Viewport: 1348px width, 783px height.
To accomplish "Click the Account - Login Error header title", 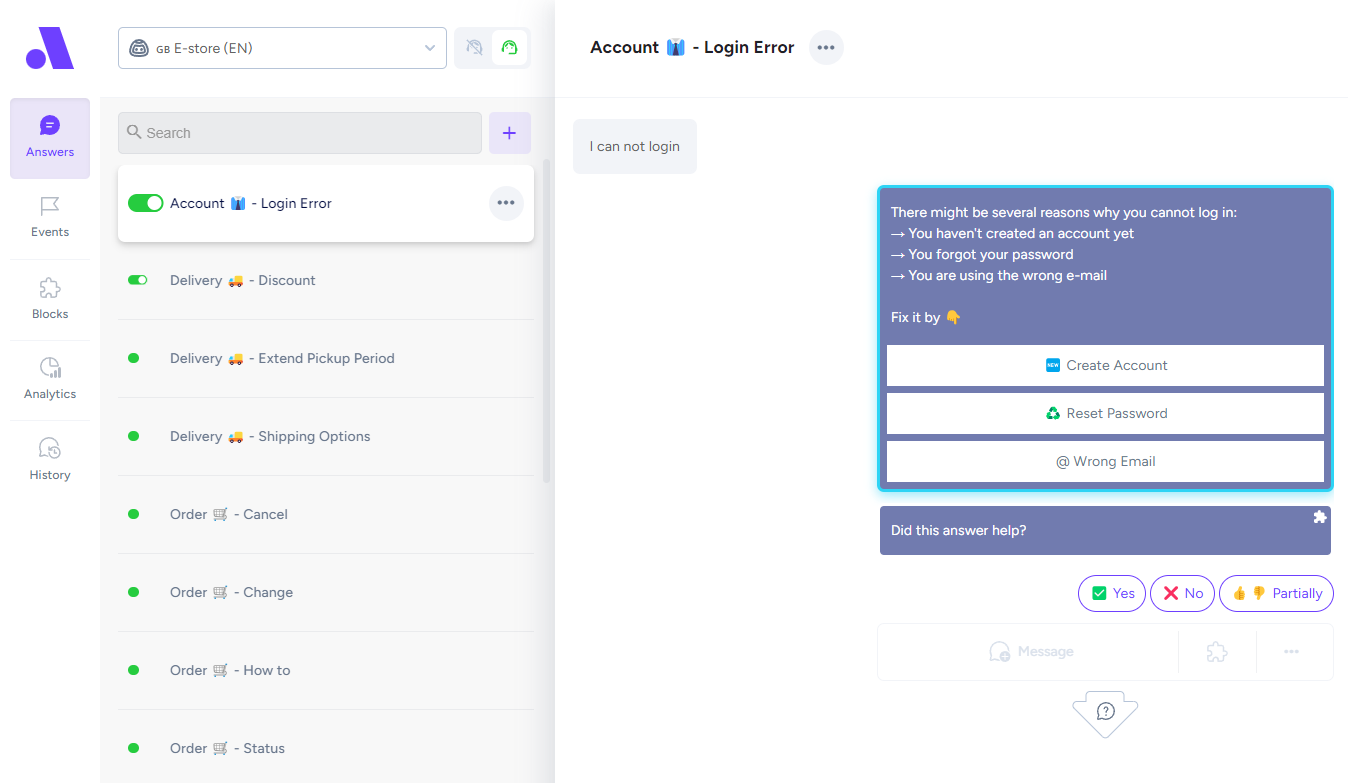I will pos(692,47).
